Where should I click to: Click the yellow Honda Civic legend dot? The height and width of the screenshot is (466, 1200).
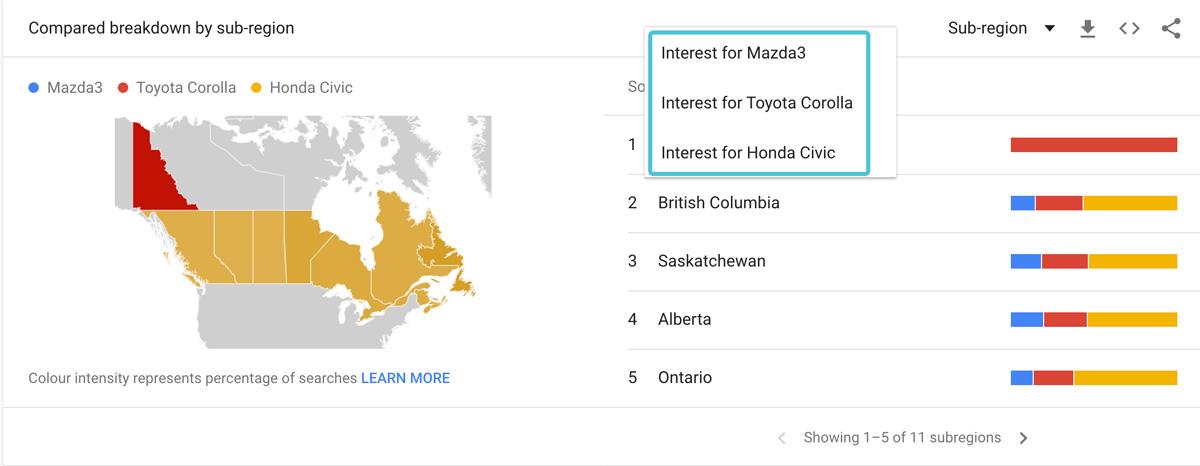pyautogui.click(x=257, y=88)
